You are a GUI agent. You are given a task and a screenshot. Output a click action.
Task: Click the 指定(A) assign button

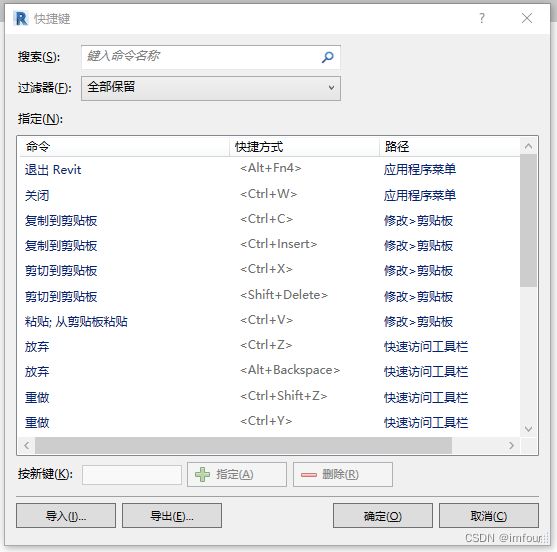[x=237, y=474]
